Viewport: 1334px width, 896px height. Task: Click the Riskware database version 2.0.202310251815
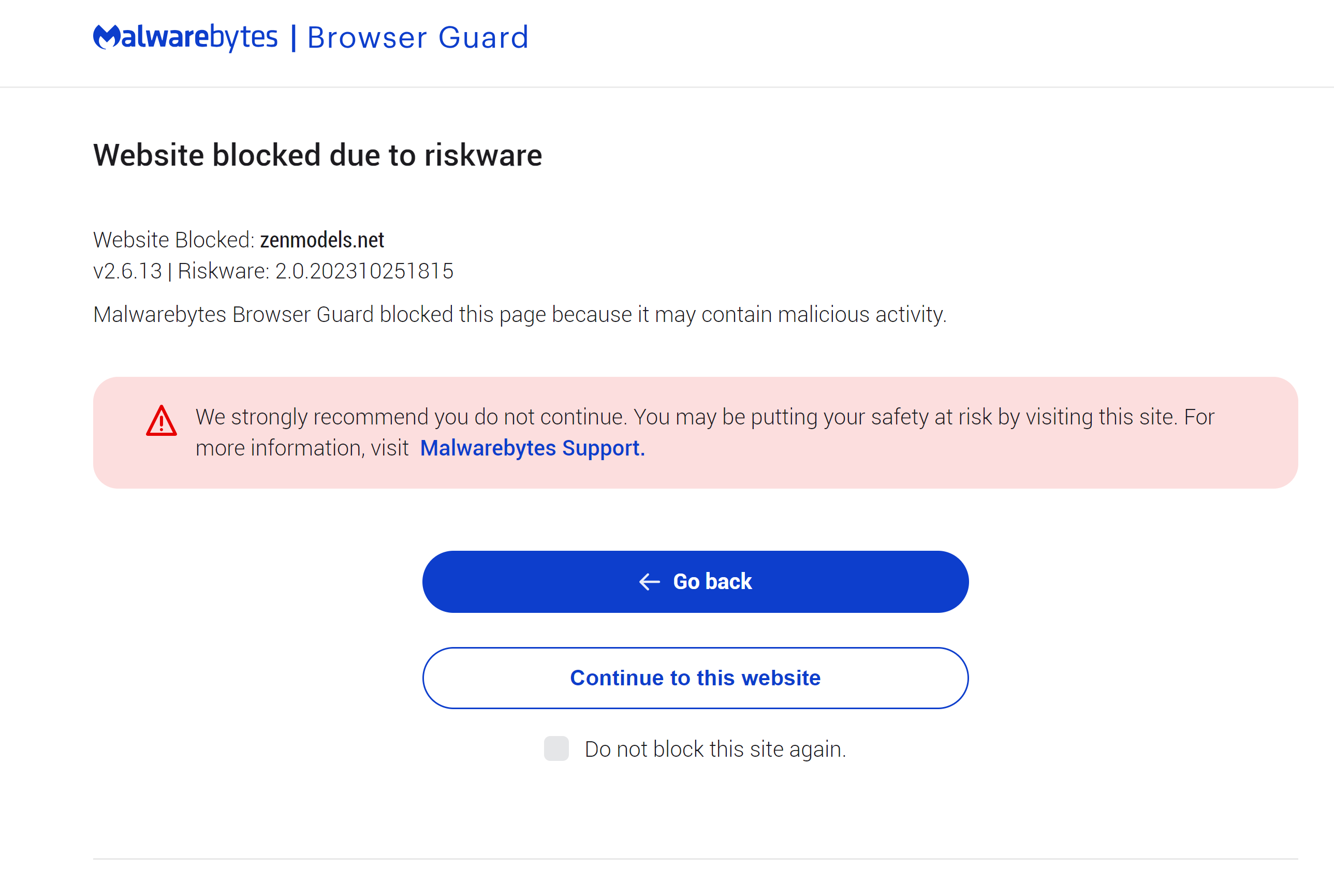click(364, 271)
